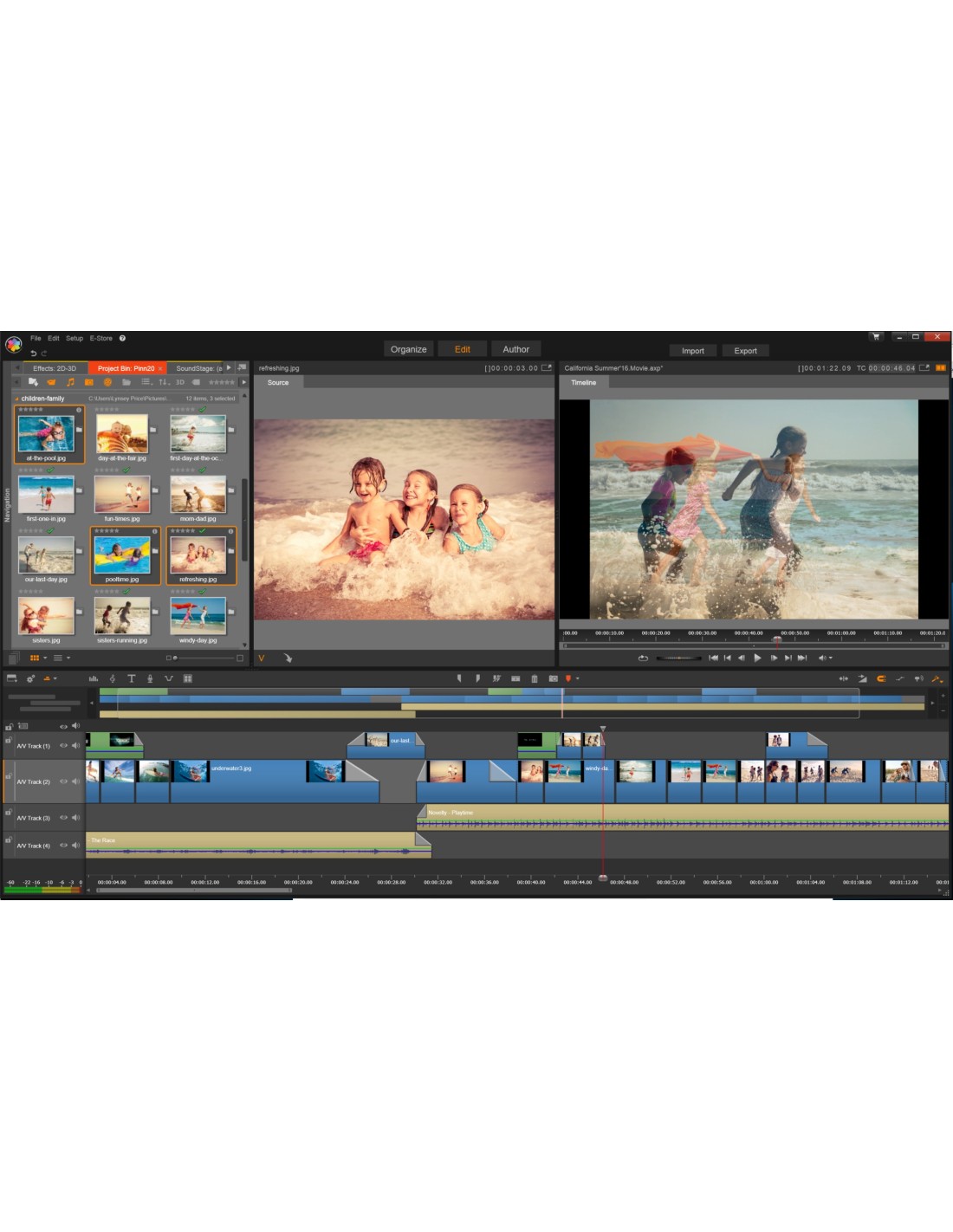Toggle visibility of A/V Track (1)
This screenshot has height=1232, width=953.
[63, 745]
